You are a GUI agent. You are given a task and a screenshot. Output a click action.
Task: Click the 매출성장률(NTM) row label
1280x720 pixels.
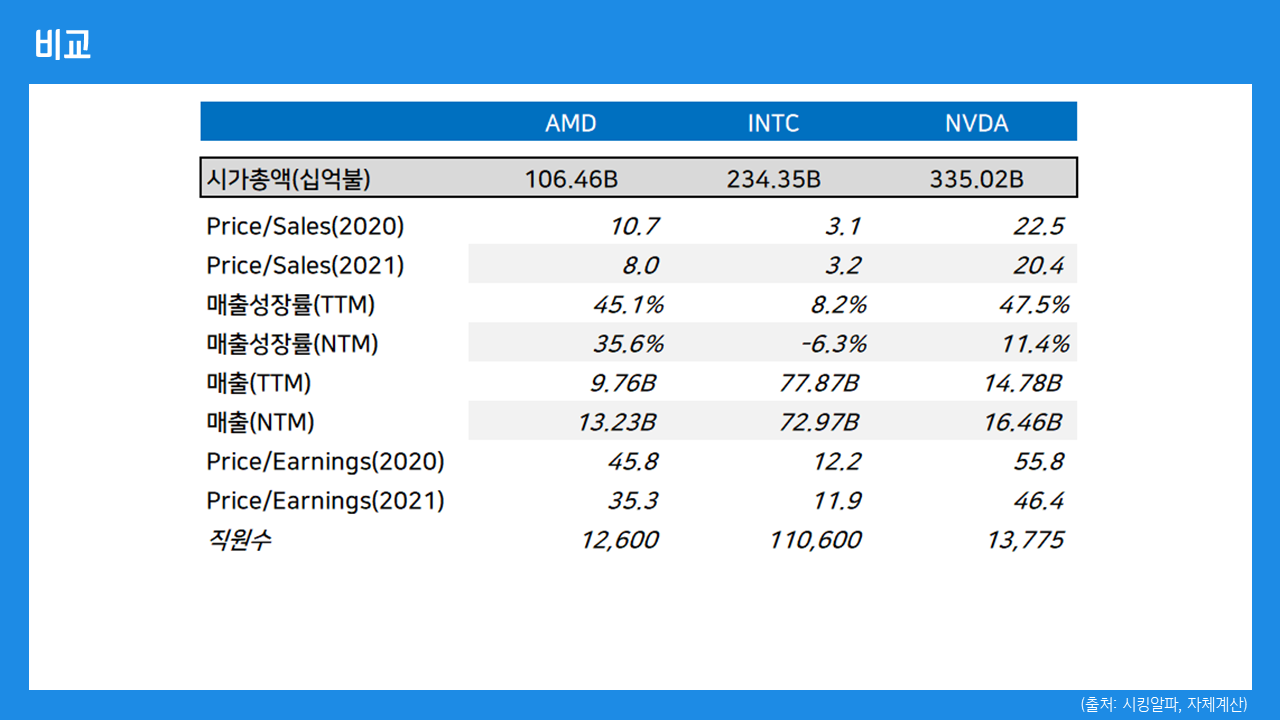(x=292, y=343)
